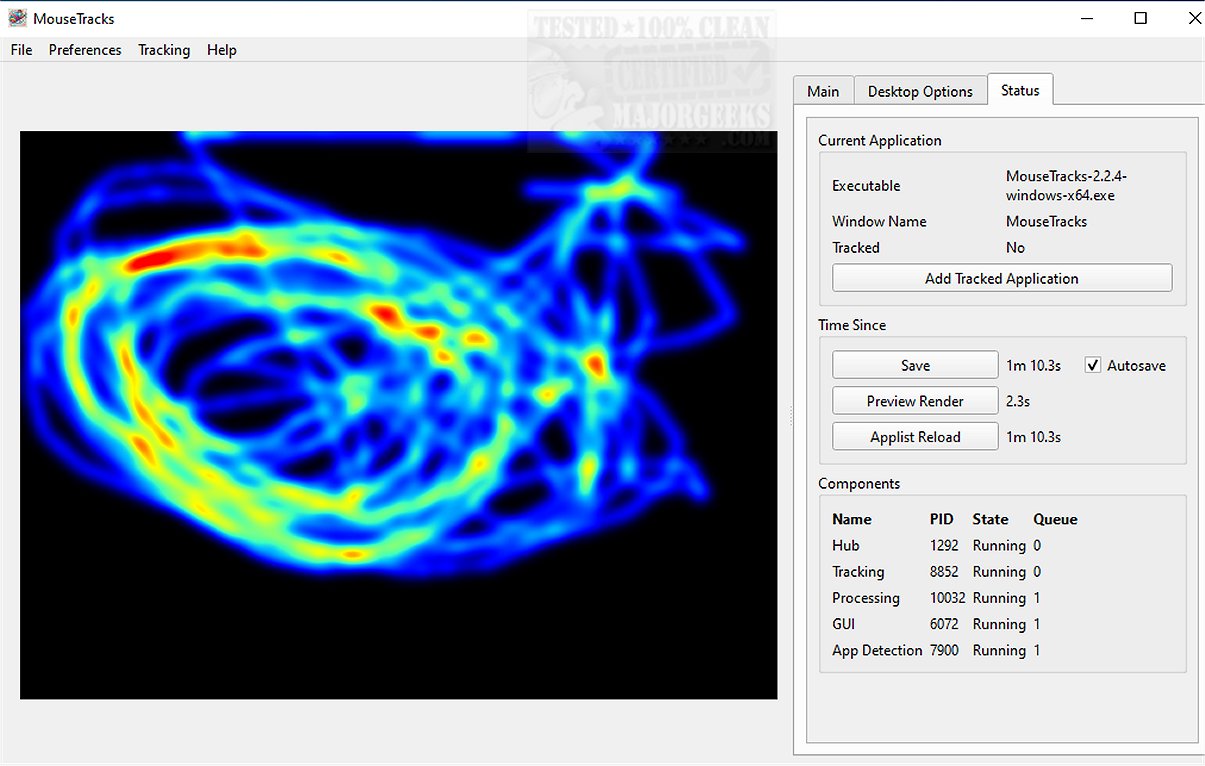Click the 1m 10.3s value beside Save
Image resolution: width=1205 pixels, height=766 pixels.
[x=1033, y=366]
